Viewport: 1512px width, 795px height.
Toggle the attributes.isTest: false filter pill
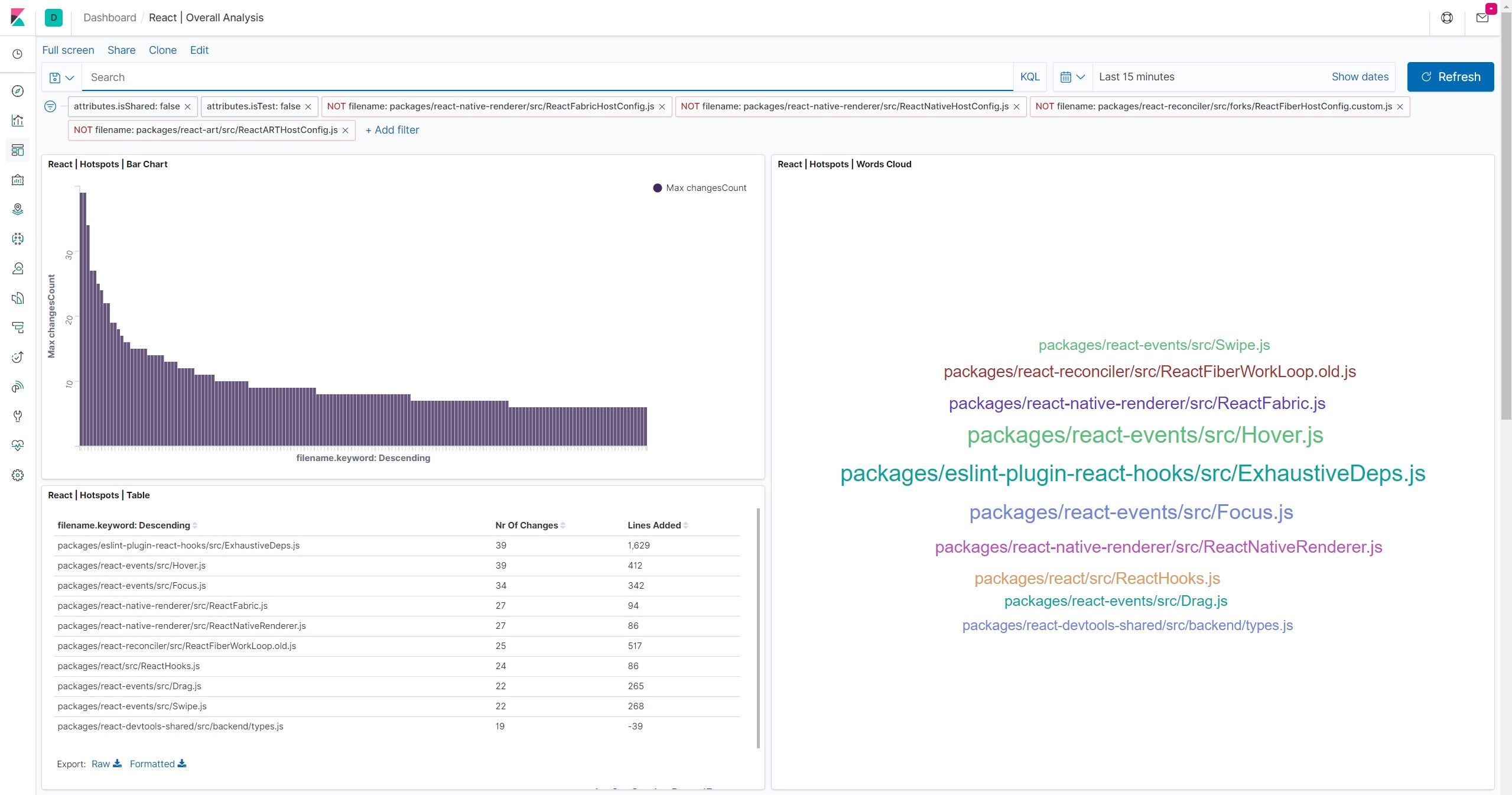tap(253, 106)
